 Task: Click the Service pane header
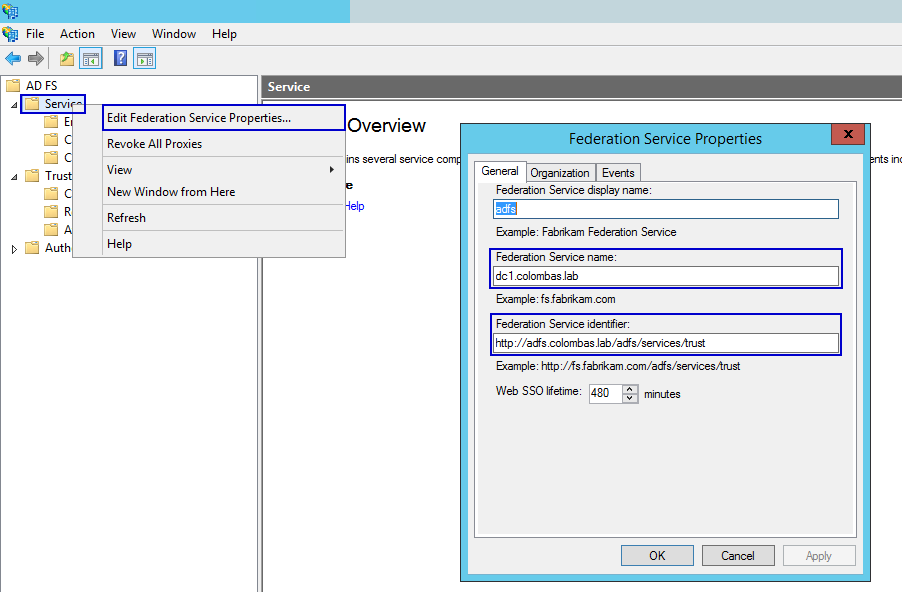[582, 87]
